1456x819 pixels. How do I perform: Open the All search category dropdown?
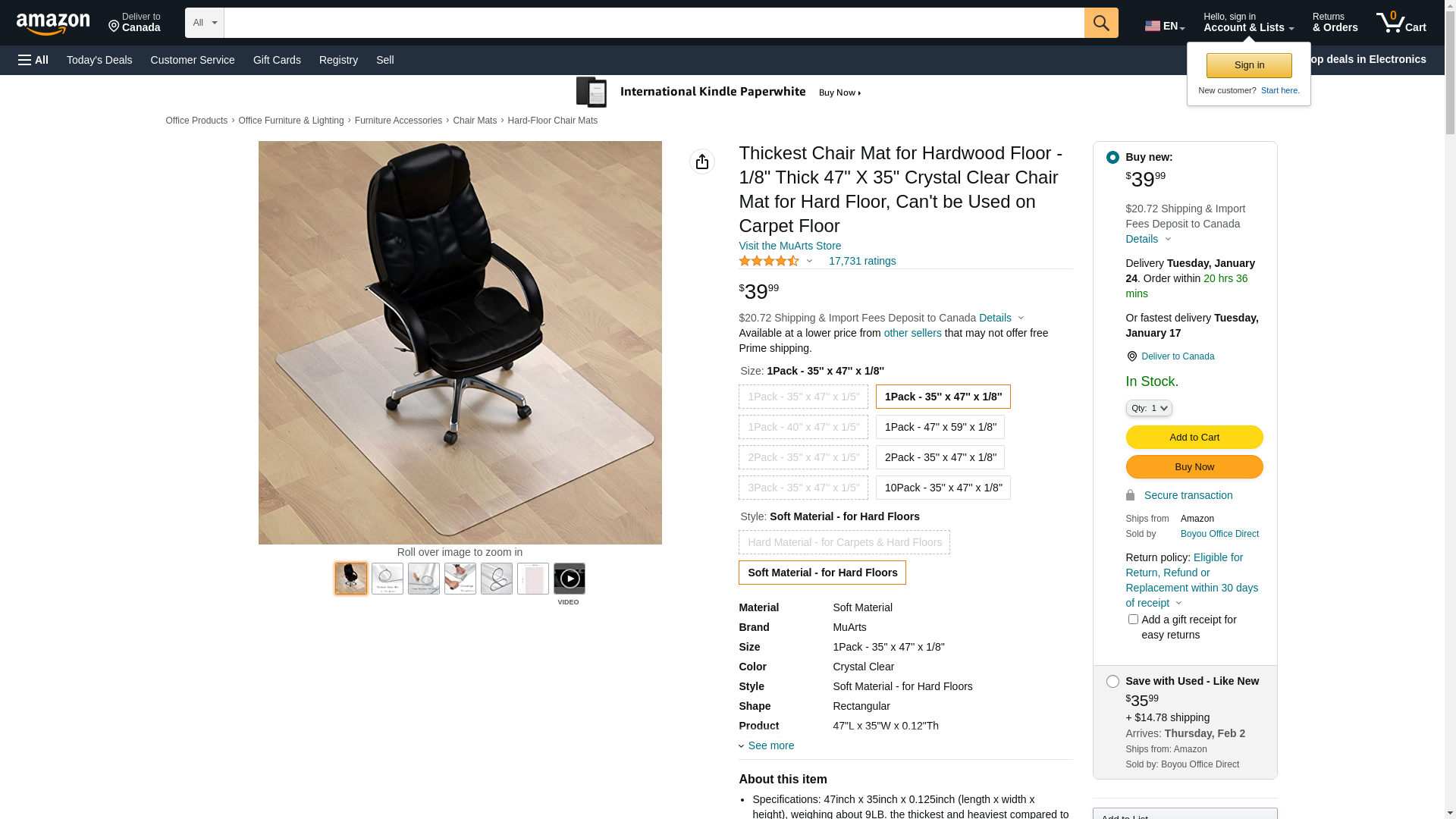tap(205, 23)
